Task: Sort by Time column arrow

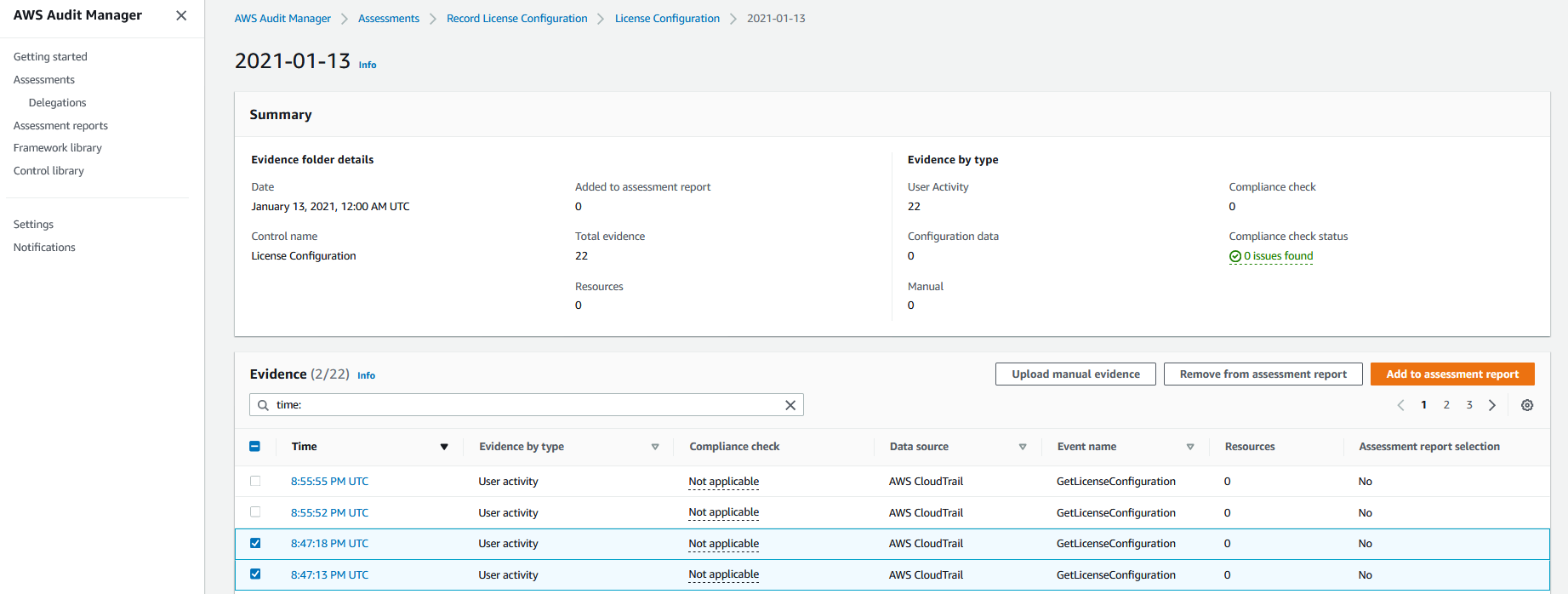Action: [444, 447]
